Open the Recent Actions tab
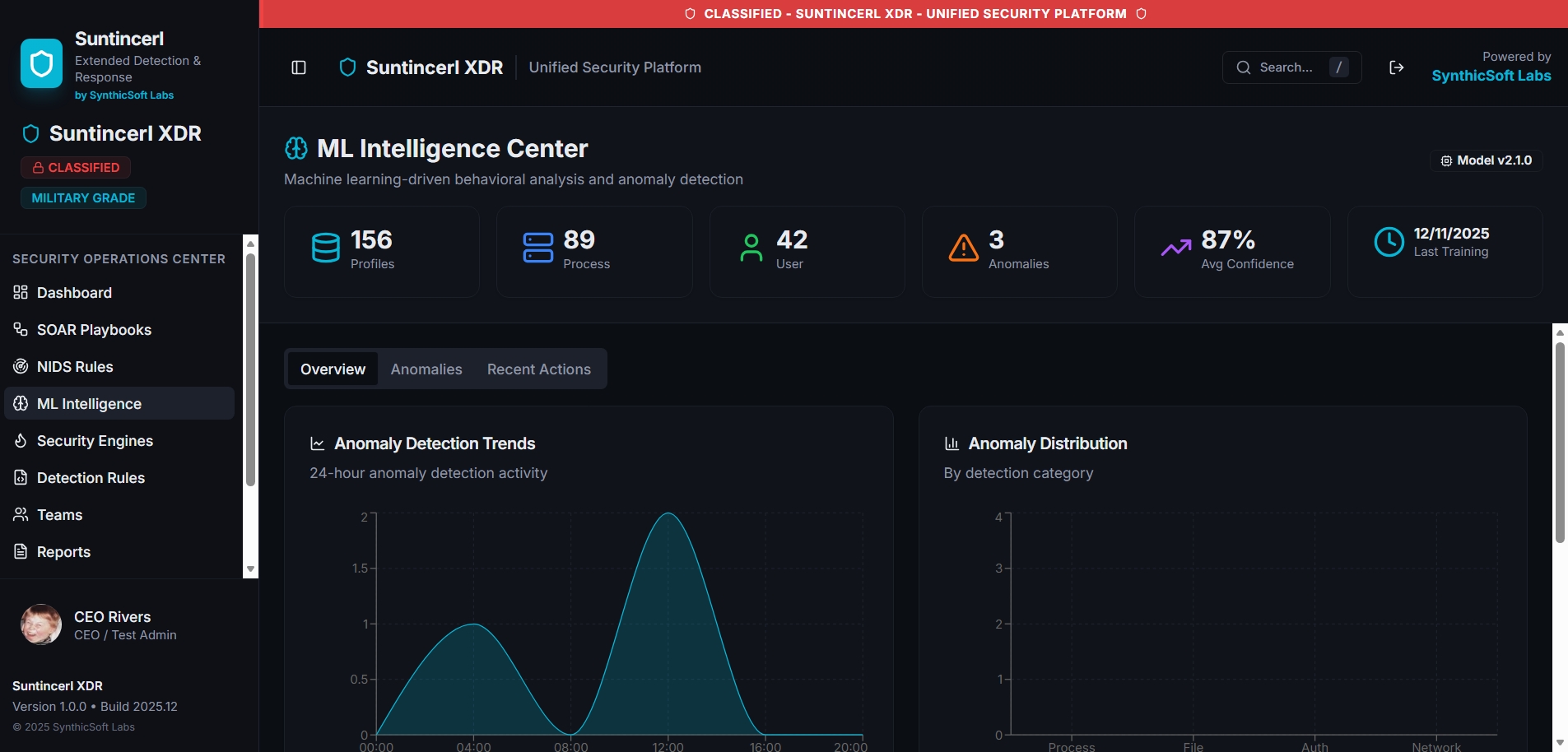1568x752 pixels. coord(538,369)
